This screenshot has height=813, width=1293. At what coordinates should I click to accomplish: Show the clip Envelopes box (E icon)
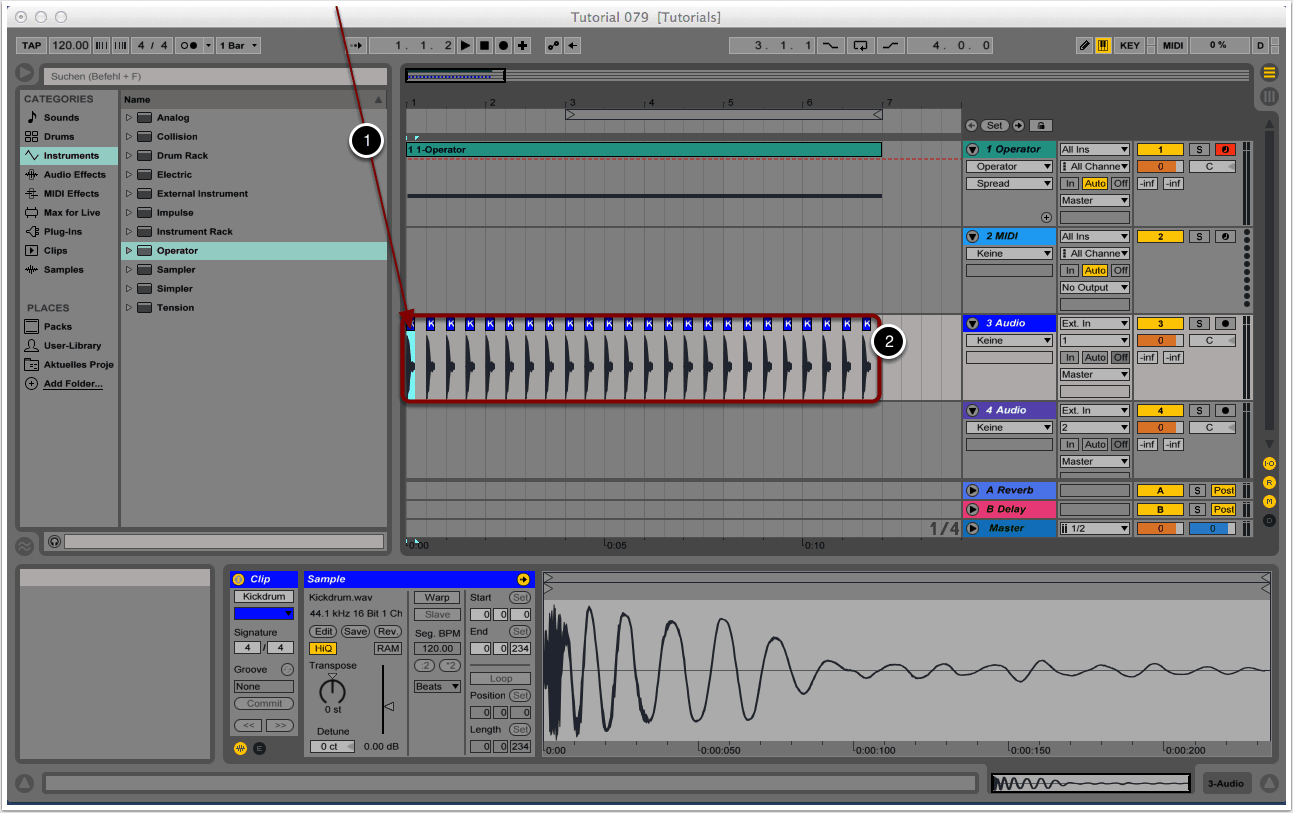point(259,748)
